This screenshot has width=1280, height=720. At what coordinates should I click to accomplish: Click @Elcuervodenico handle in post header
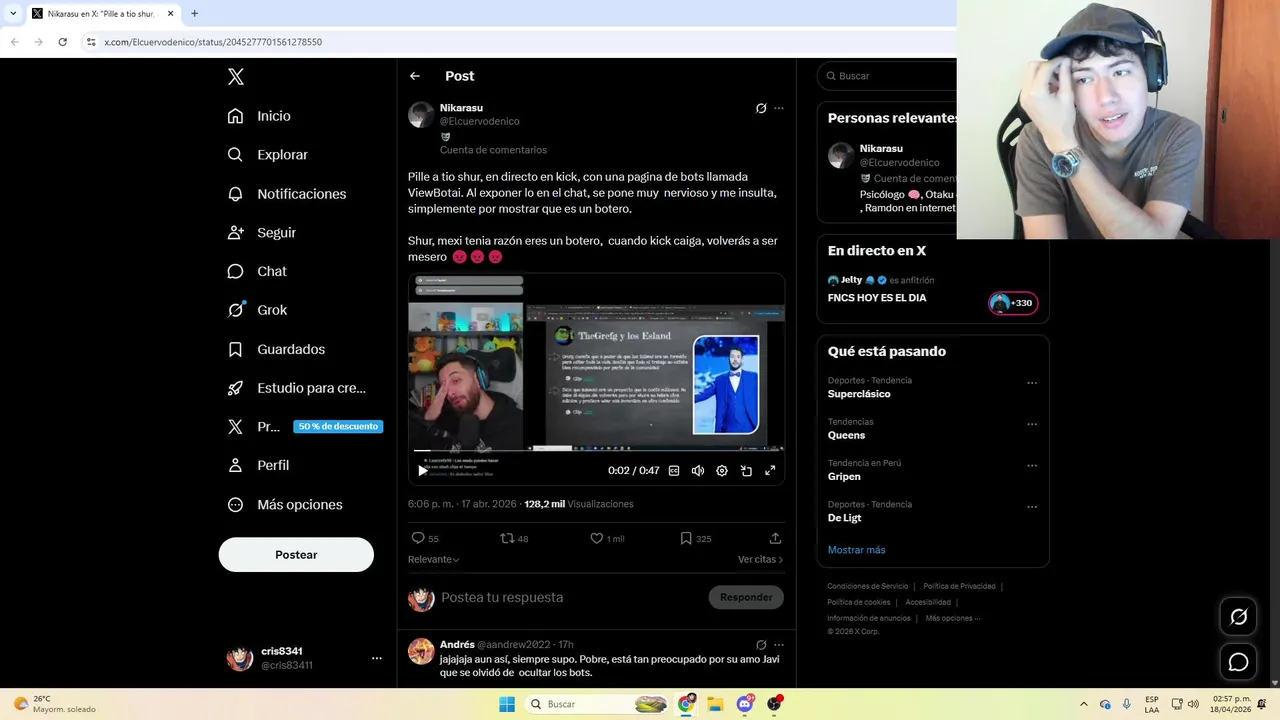[479, 121]
